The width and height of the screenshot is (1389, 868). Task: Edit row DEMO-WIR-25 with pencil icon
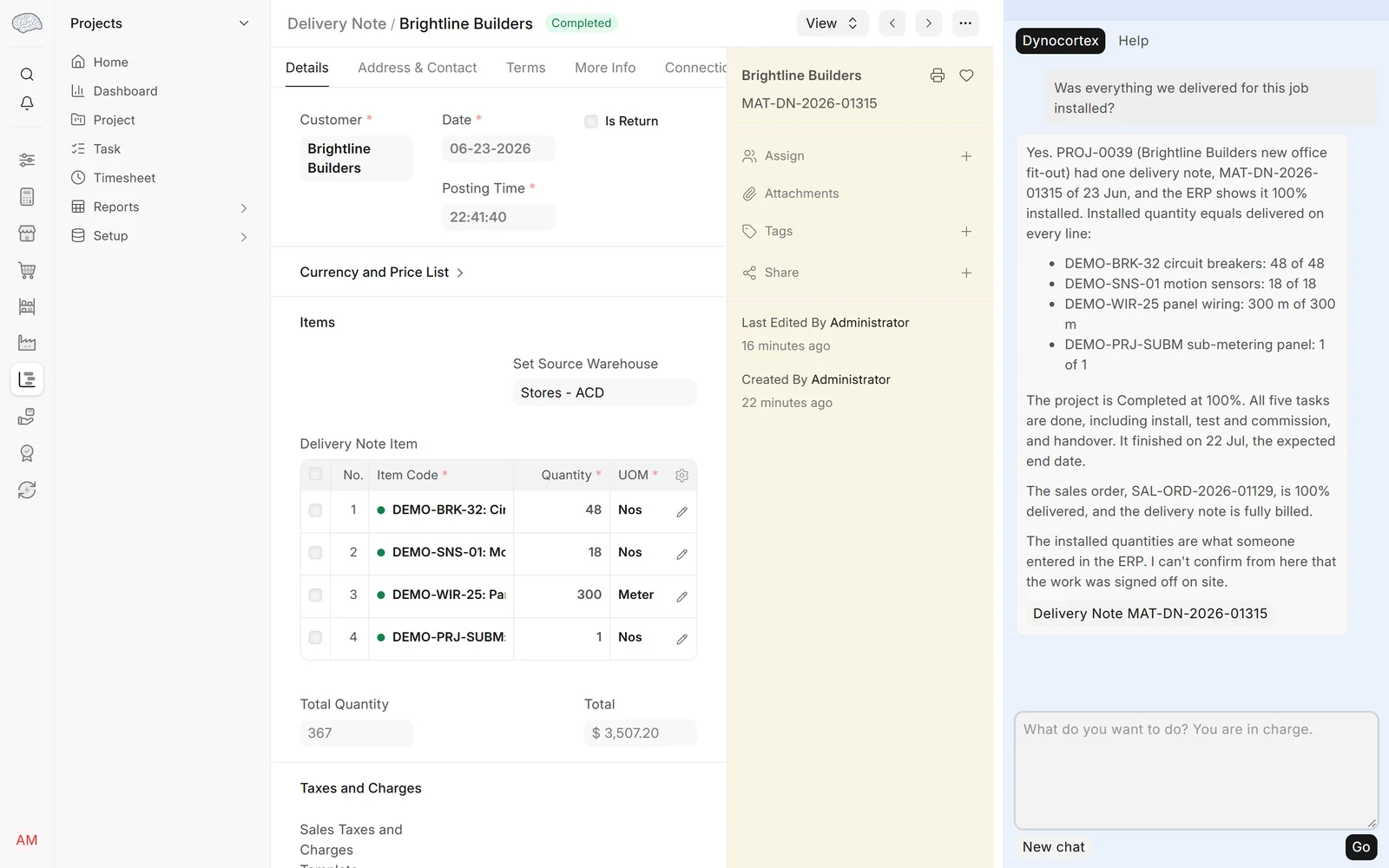pyautogui.click(x=681, y=596)
